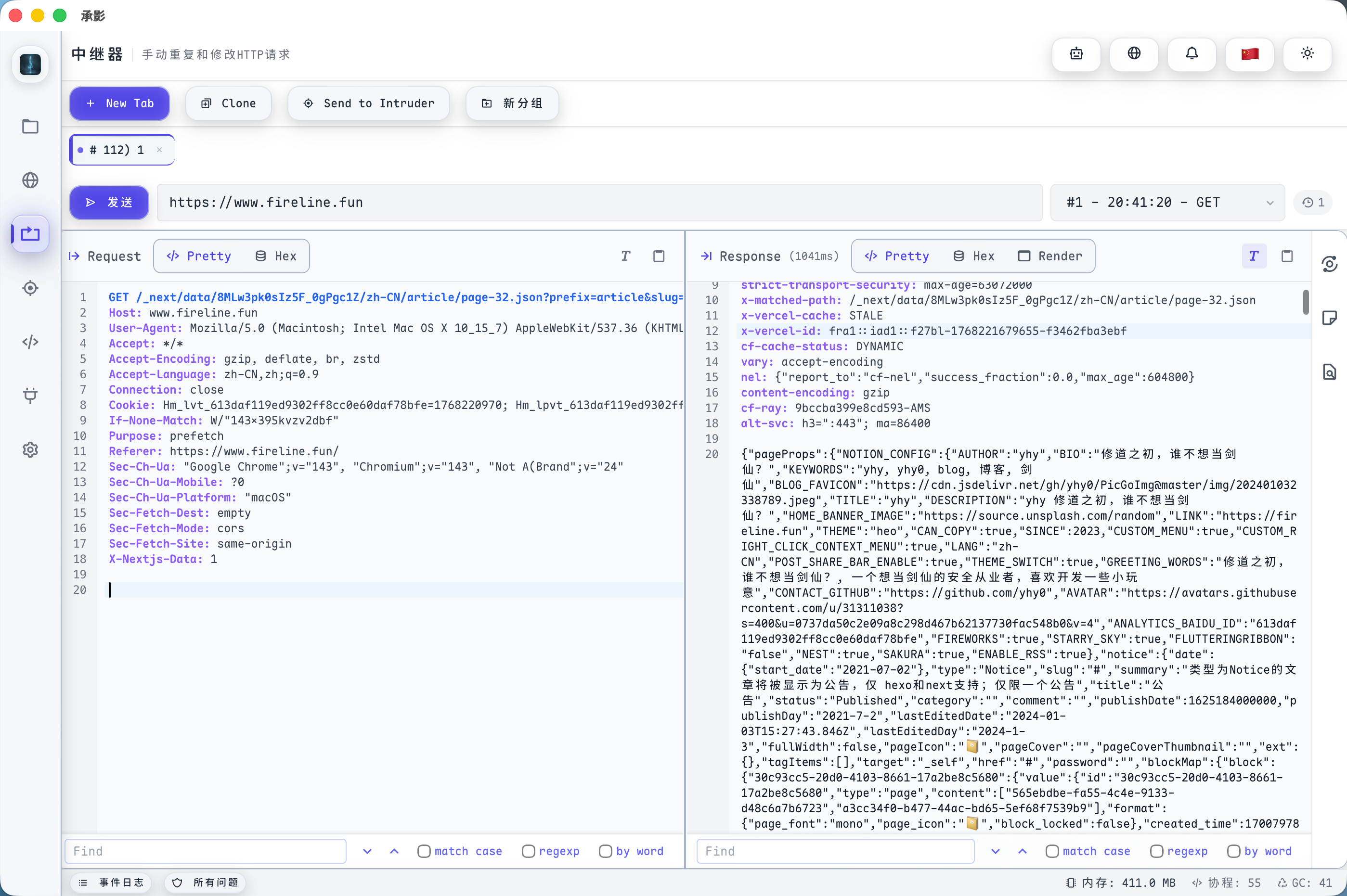
Task: Click the bell notifications icon
Action: 1192,54
